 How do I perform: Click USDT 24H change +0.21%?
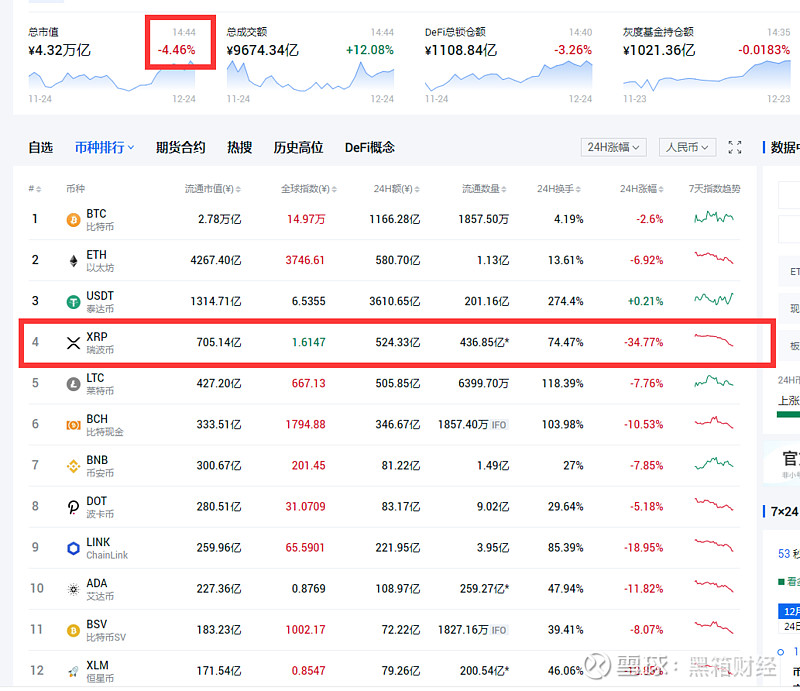point(645,302)
